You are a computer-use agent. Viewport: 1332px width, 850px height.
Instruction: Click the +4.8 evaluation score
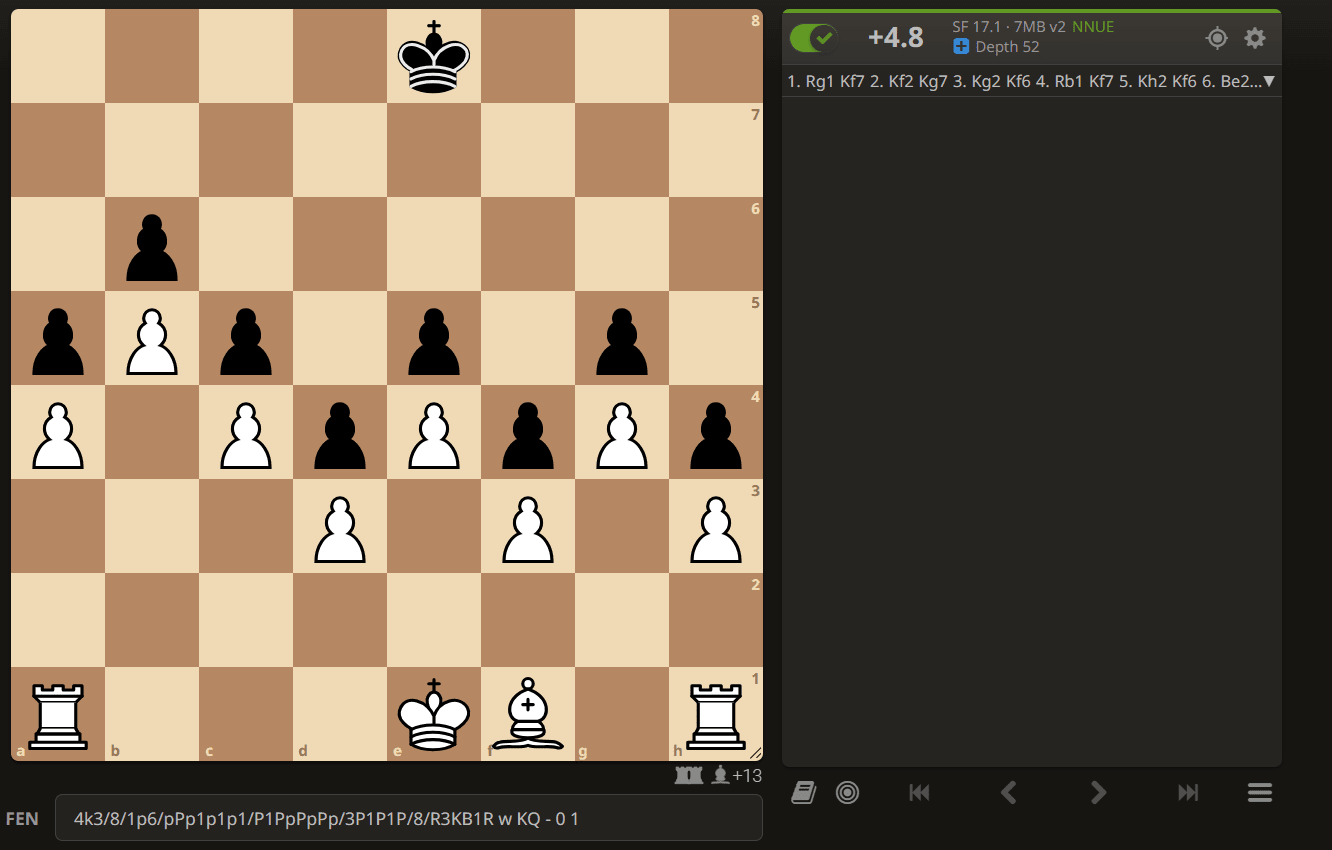tap(895, 38)
